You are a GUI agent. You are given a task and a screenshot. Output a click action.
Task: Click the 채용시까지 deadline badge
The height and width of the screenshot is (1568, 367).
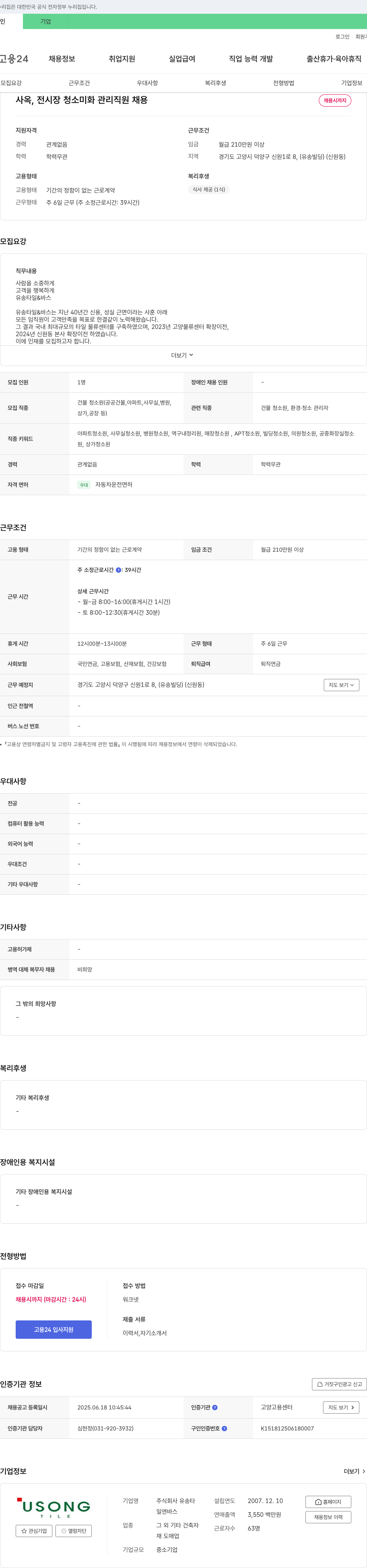(335, 100)
